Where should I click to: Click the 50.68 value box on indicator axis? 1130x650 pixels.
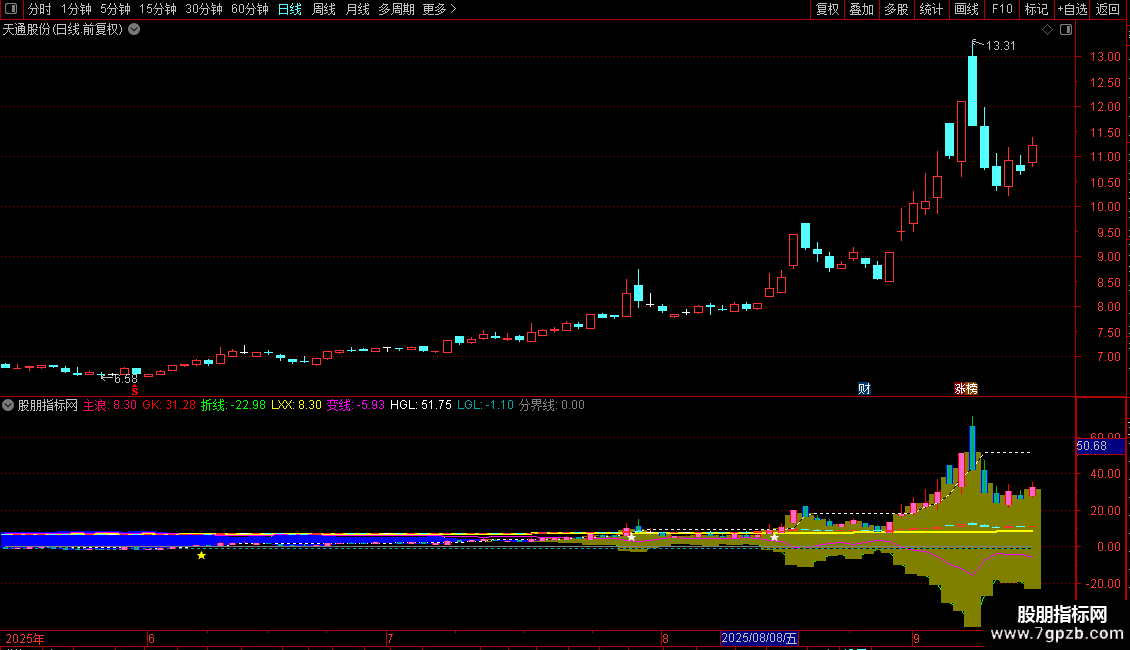pos(1100,446)
